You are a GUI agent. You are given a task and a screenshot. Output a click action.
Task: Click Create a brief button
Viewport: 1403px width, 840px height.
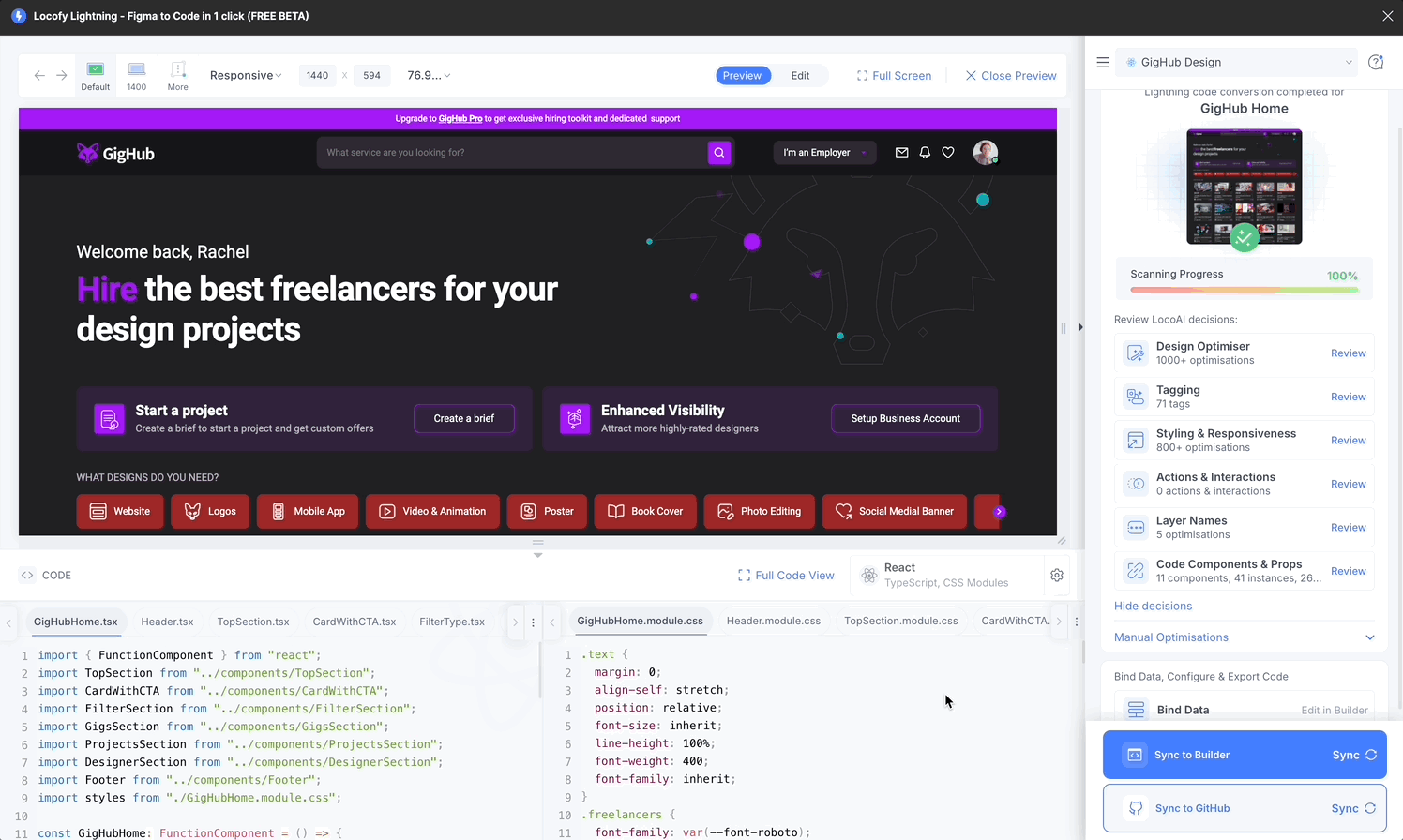coord(464,418)
